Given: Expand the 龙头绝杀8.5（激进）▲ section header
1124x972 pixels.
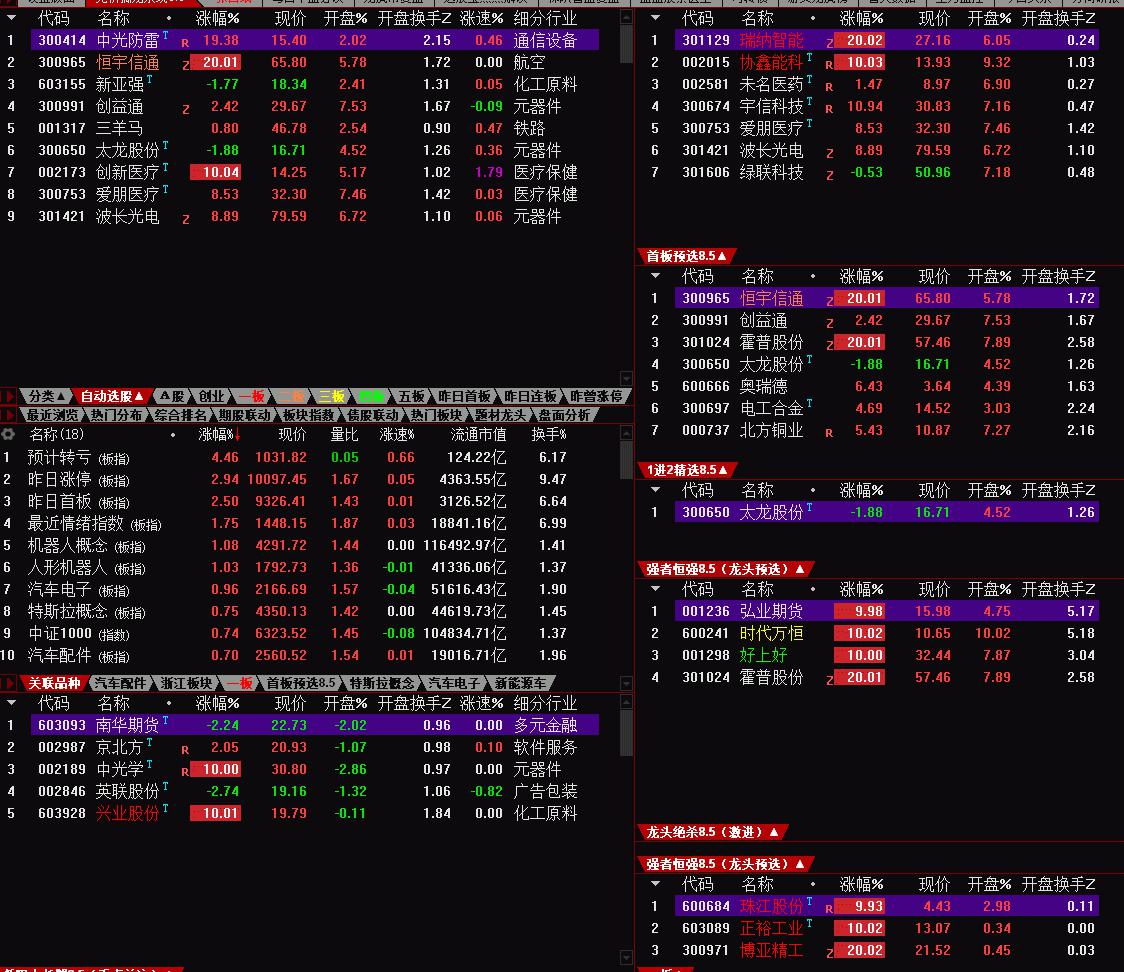Looking at the screenshot, I should click(x=712, y=832).
